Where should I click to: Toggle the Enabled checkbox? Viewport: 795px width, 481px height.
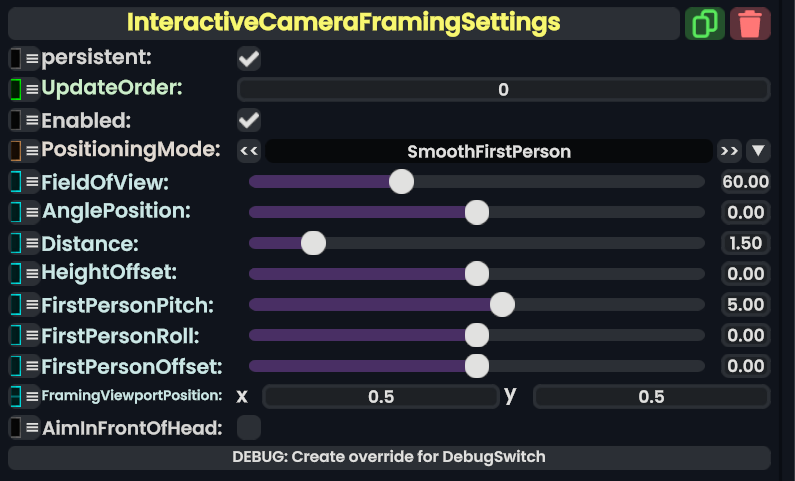249,121
